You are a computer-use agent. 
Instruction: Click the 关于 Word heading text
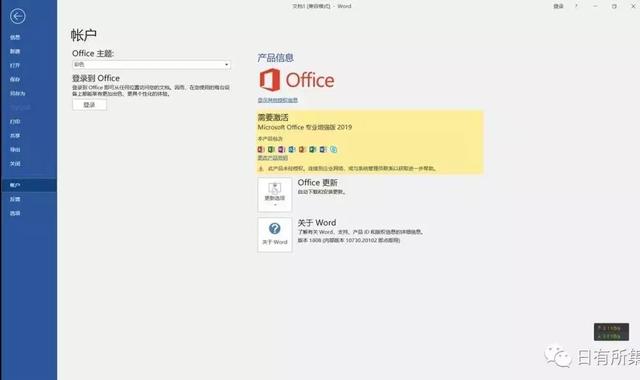point(317,222)
